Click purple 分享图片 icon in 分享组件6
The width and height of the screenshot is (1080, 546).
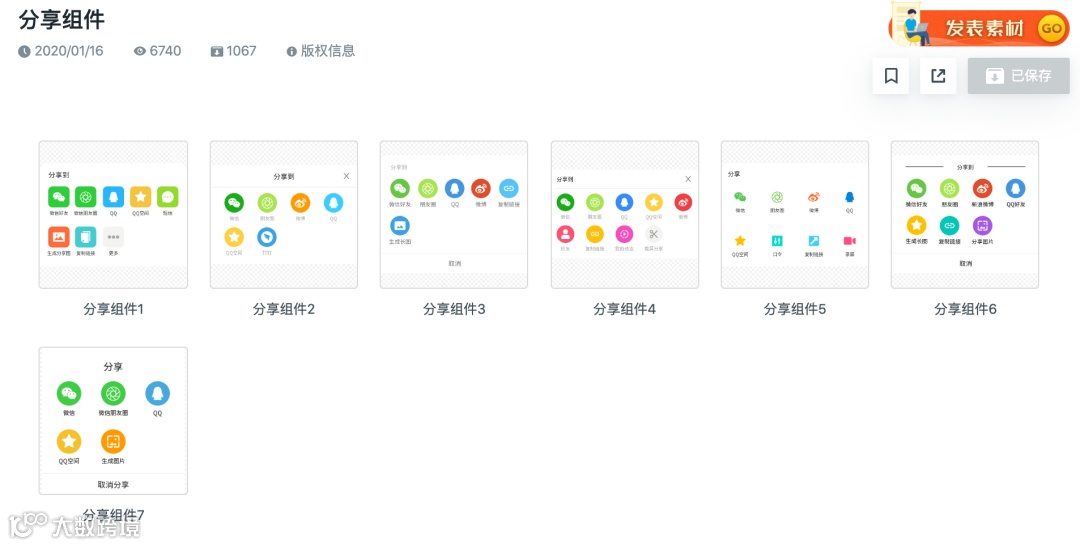pos(982,225)
